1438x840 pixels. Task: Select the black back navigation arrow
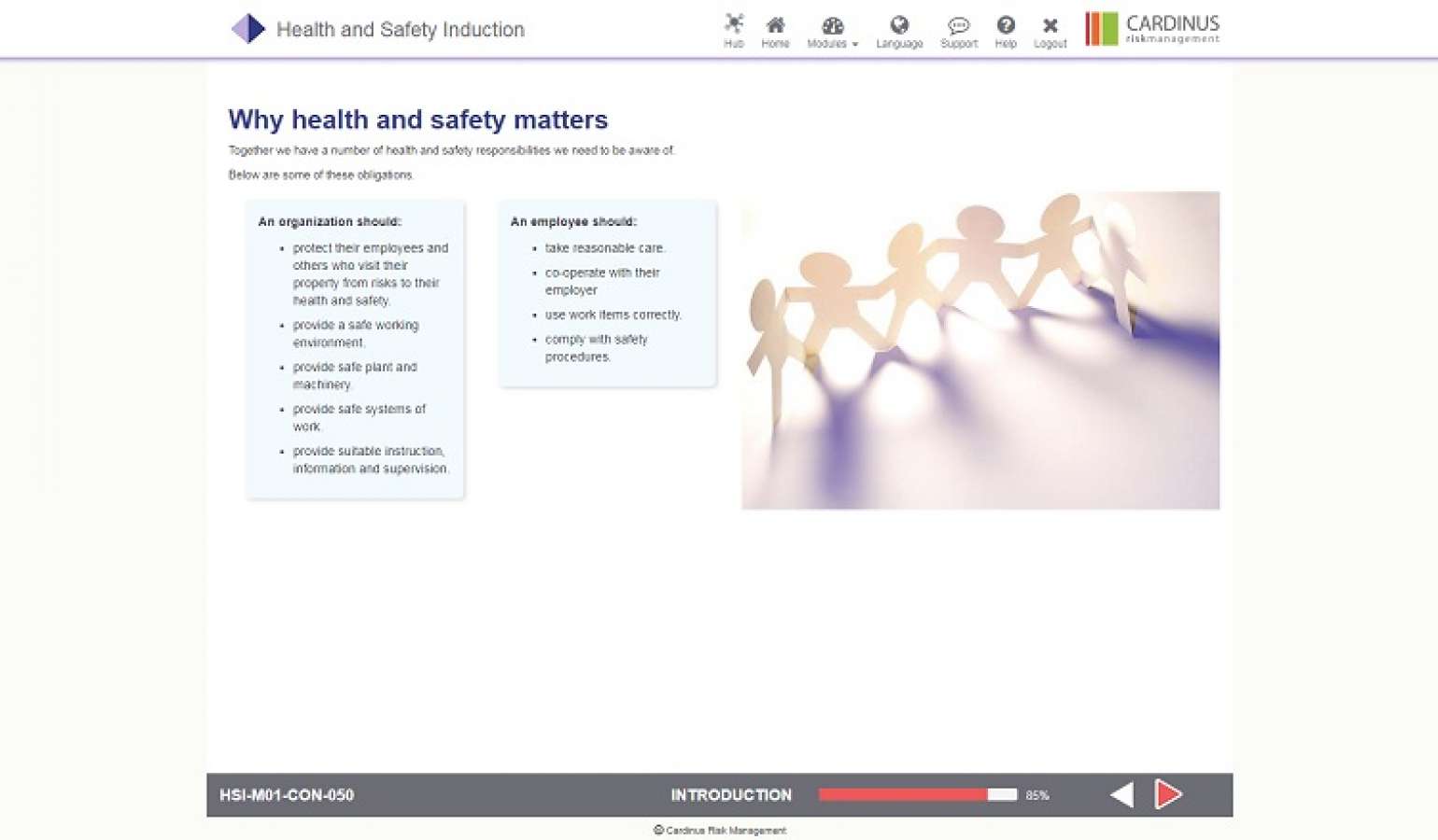point(1121,794)
